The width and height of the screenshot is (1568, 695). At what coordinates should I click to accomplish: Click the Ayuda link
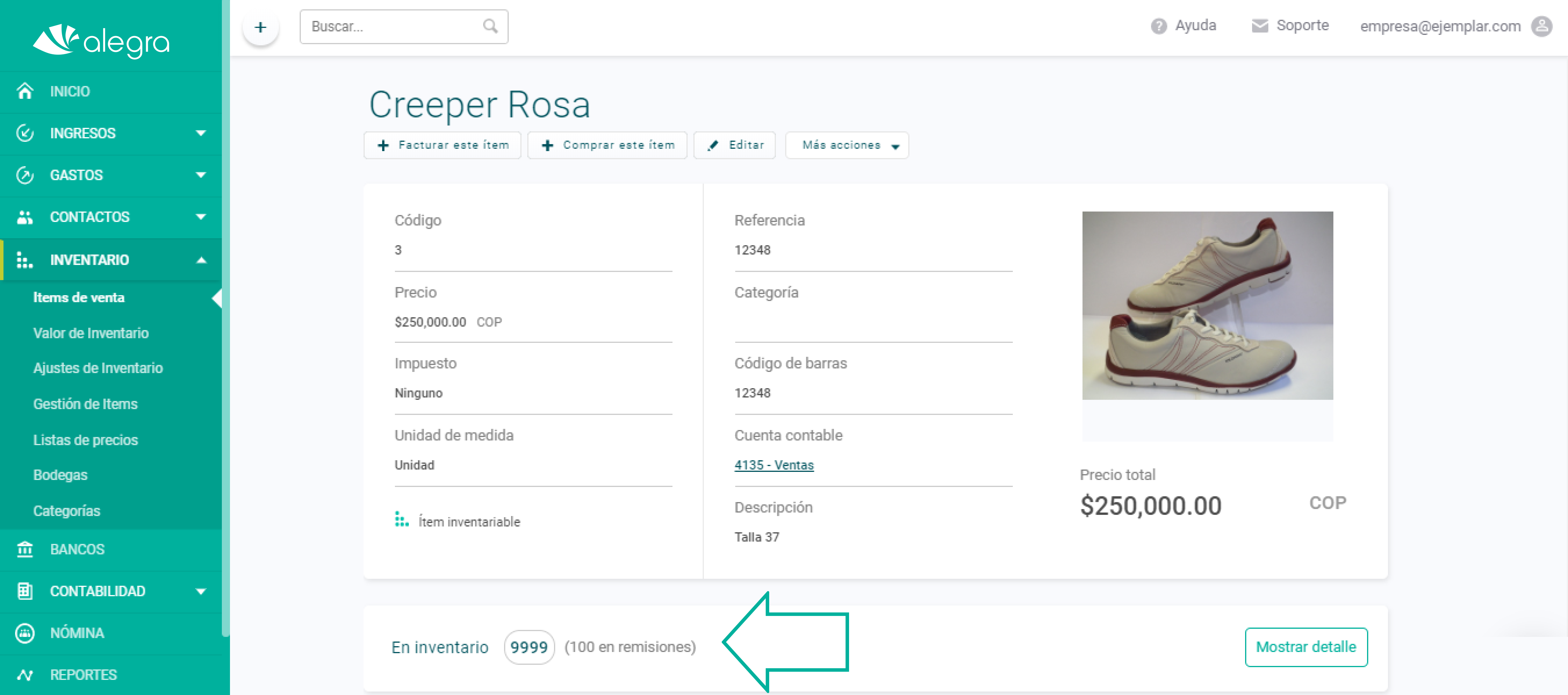pos(1195,26)
